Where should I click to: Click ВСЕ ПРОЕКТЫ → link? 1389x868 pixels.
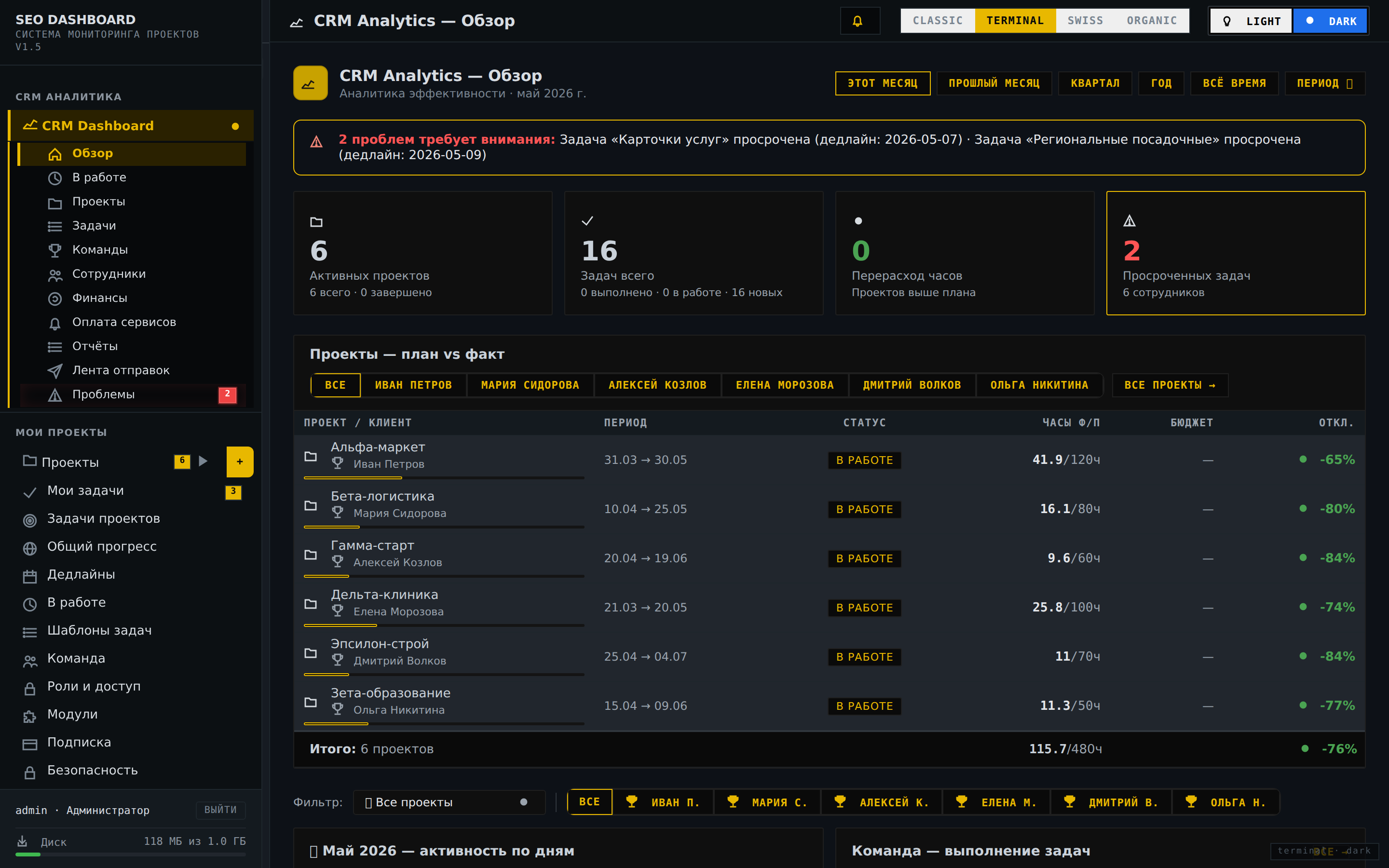click(1170, 385)
